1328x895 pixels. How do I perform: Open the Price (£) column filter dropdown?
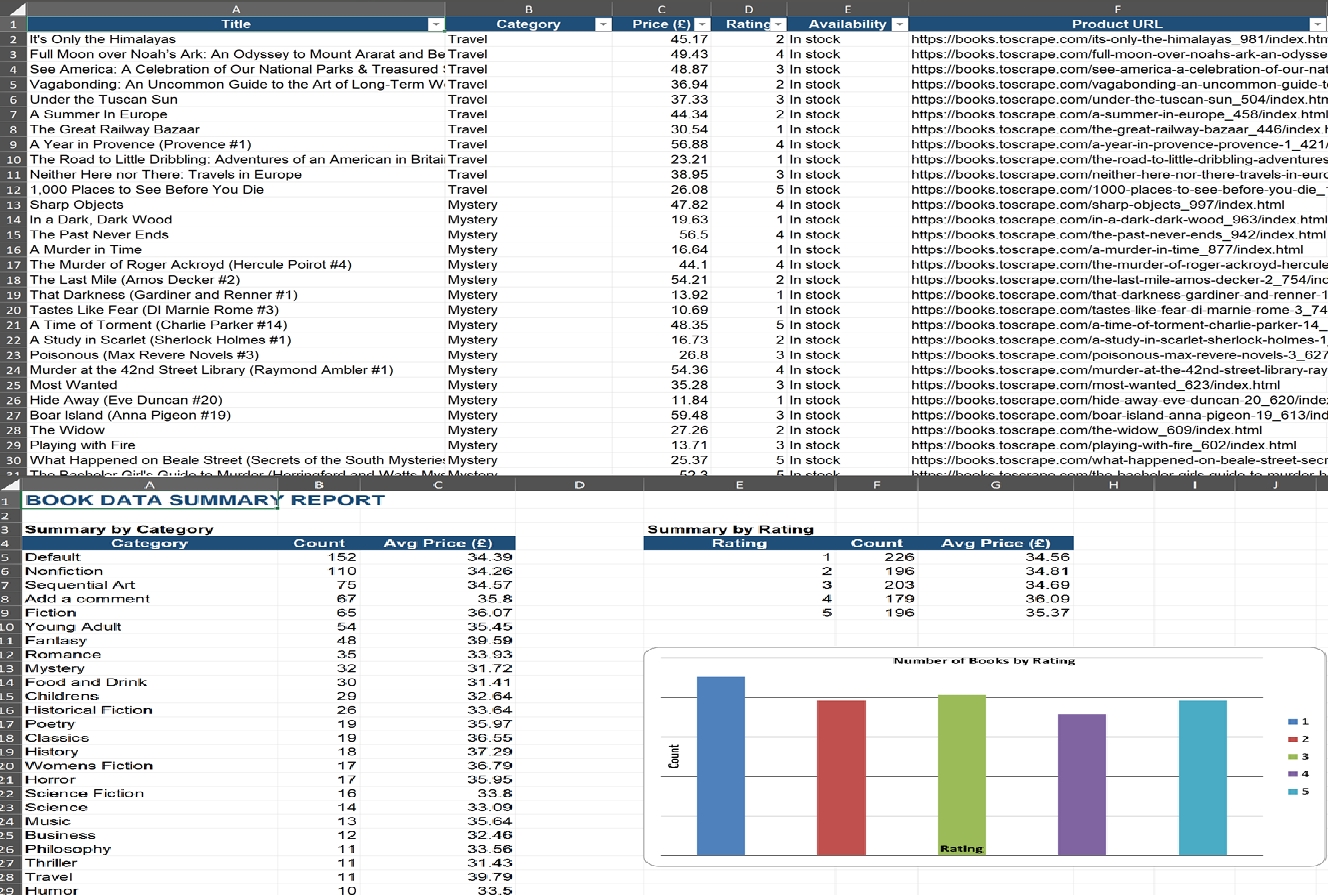(703, 24)
